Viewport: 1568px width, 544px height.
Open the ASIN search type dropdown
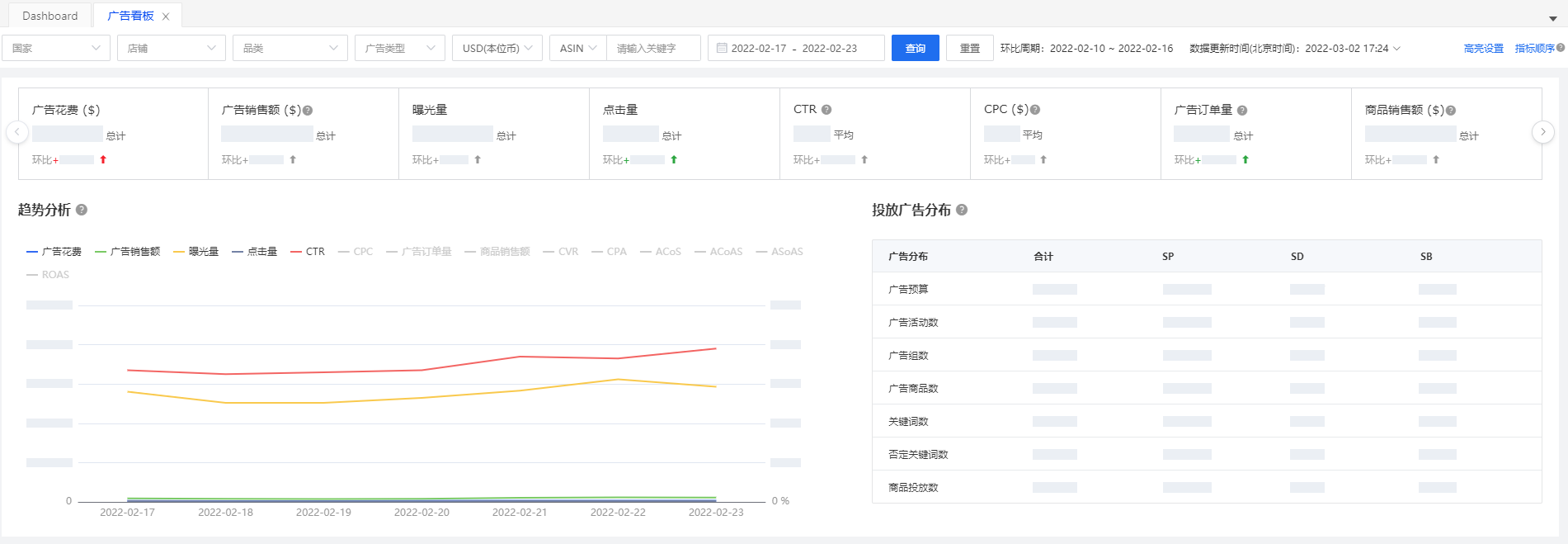click(x=578, y=48)
